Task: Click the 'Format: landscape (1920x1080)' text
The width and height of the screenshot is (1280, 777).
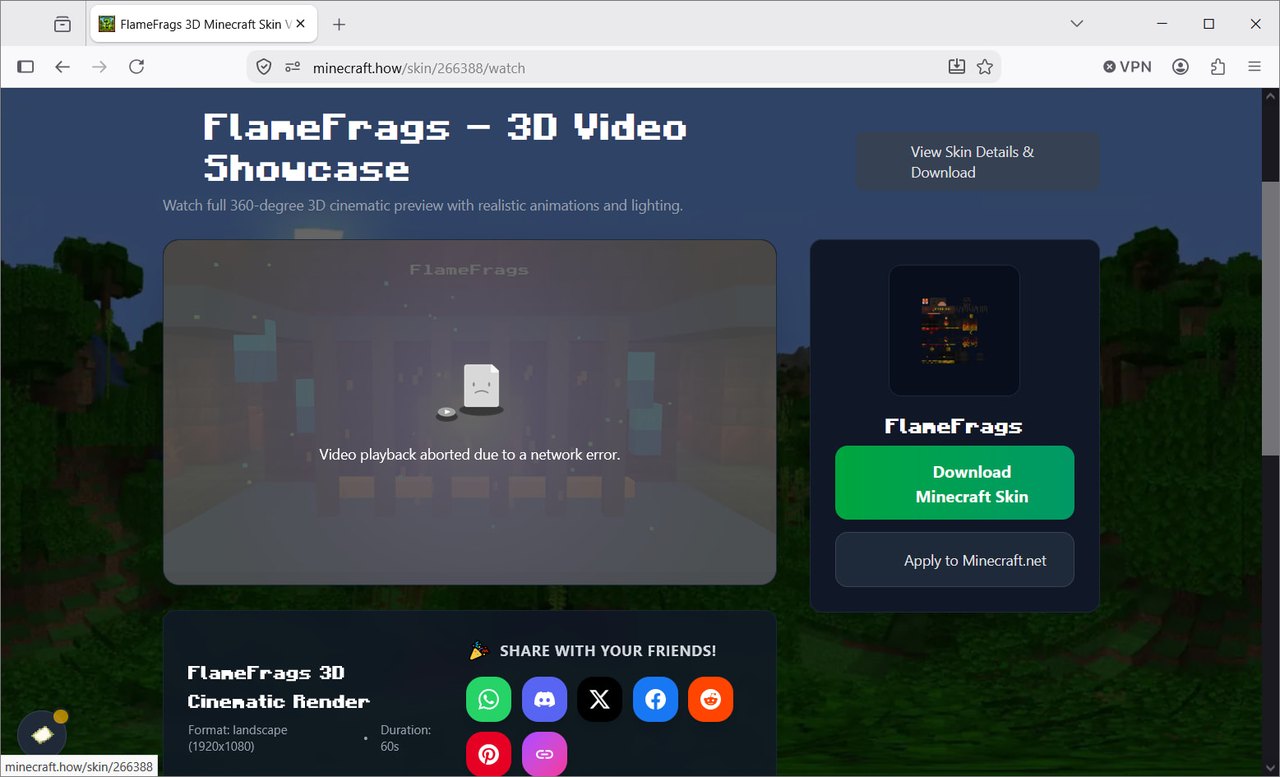Action: 238,738
